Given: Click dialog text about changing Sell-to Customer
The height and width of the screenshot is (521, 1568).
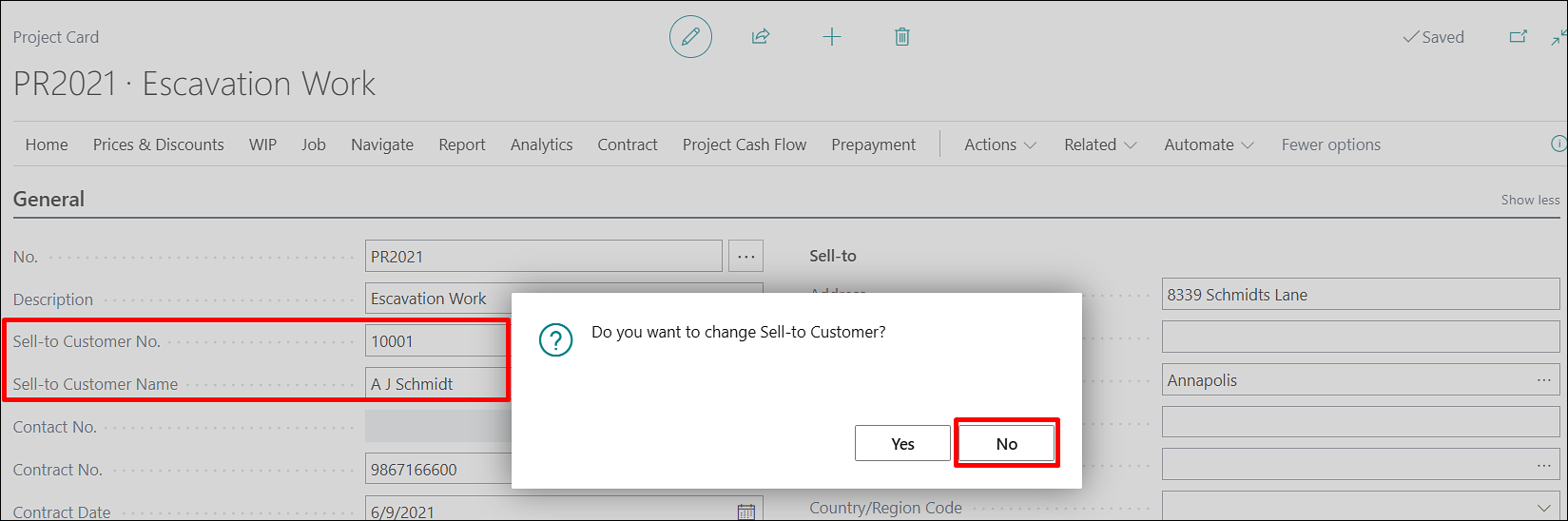Looking at the screenshot, I should point(739,332).
